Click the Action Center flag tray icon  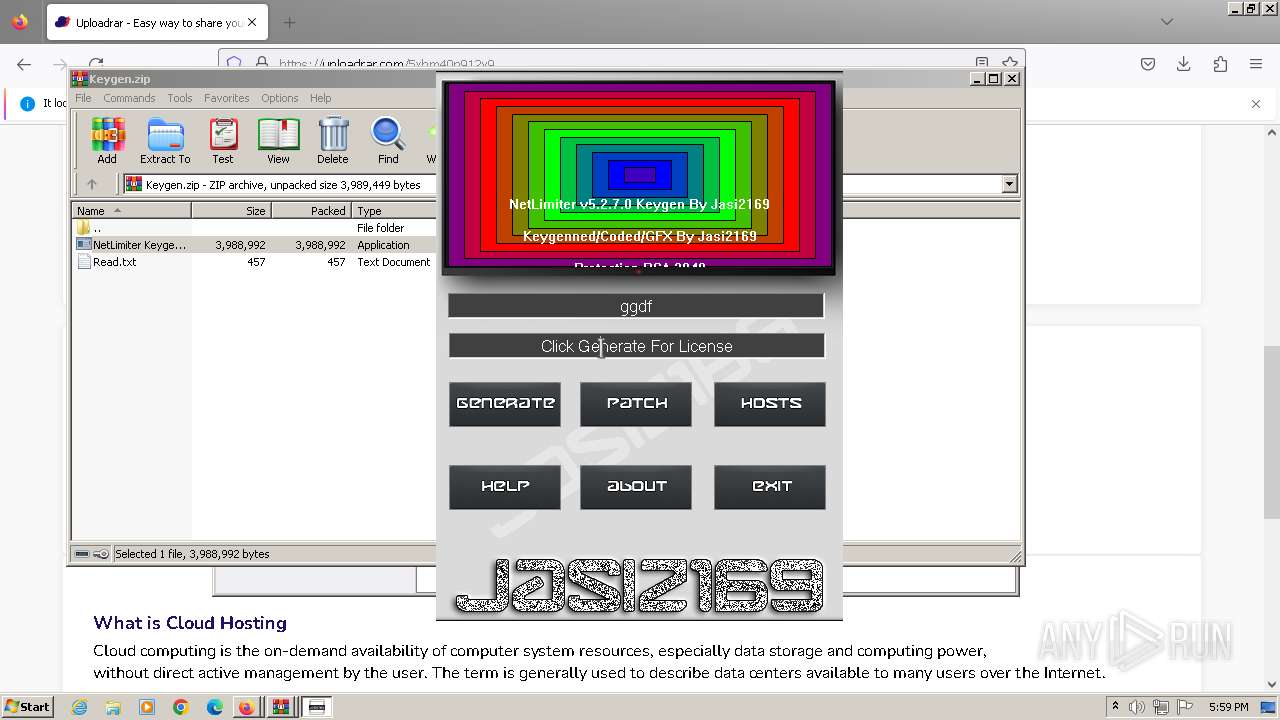point(1184,707)
